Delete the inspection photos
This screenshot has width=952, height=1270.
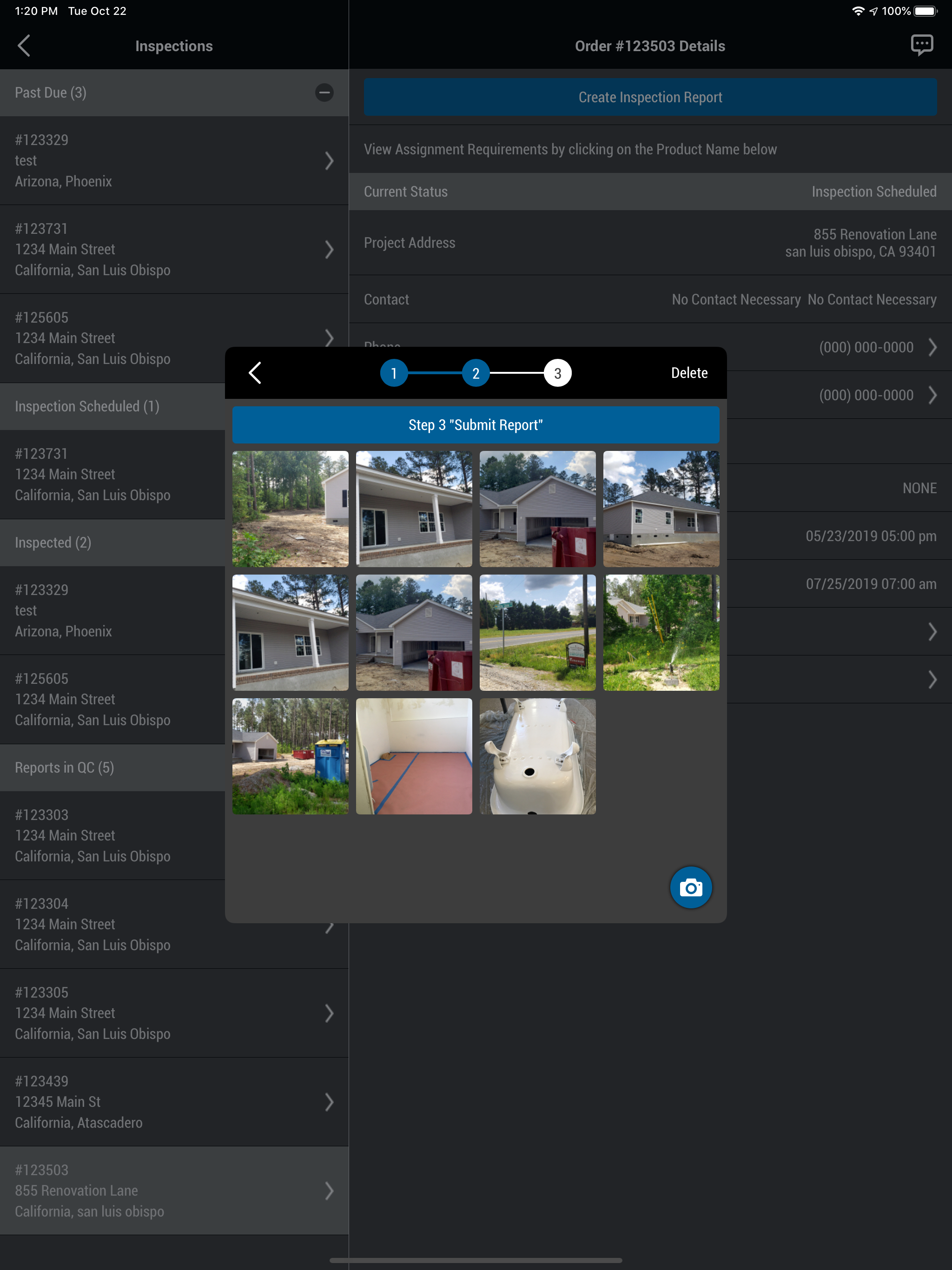pyautogui.click(x=689, y=373)
